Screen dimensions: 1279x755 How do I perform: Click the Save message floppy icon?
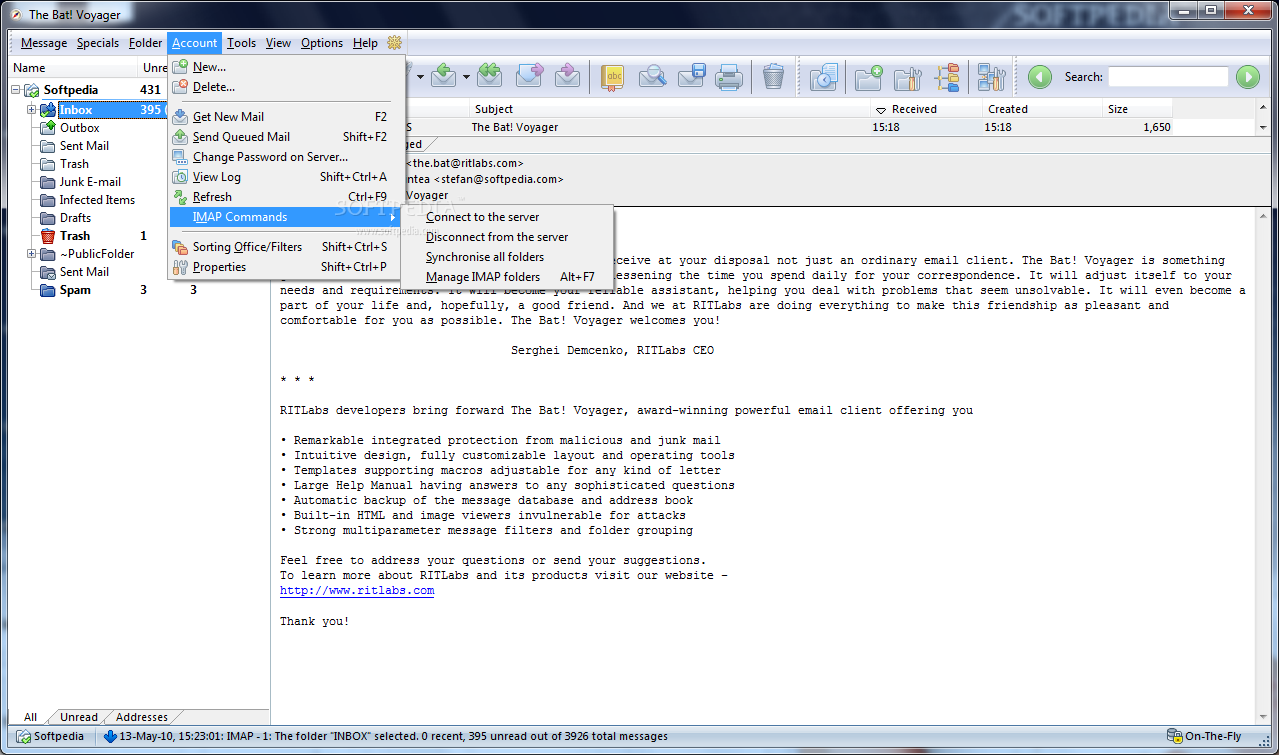[x=691, y=76]
